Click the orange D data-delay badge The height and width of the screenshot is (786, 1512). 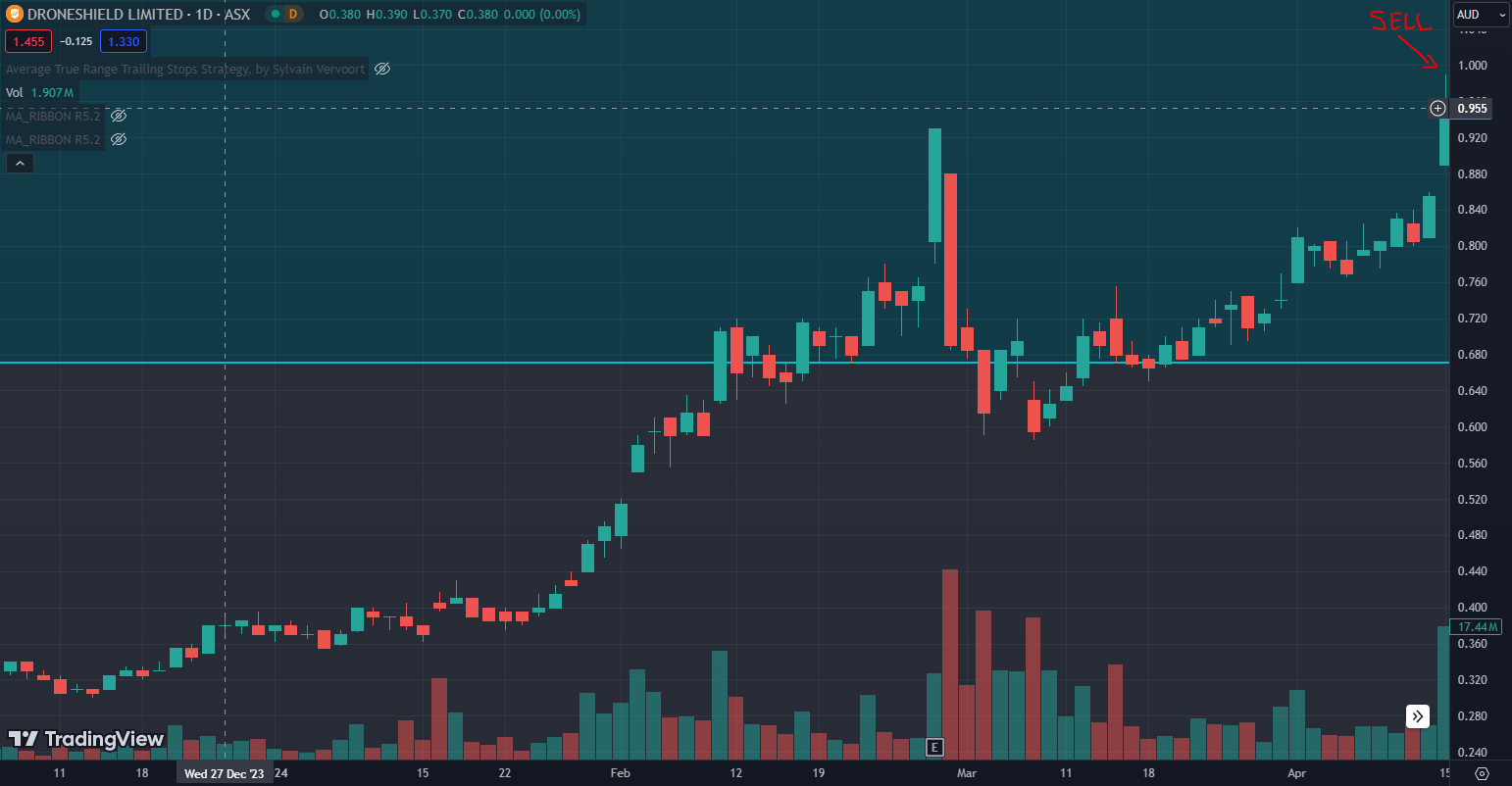[292, 15]
